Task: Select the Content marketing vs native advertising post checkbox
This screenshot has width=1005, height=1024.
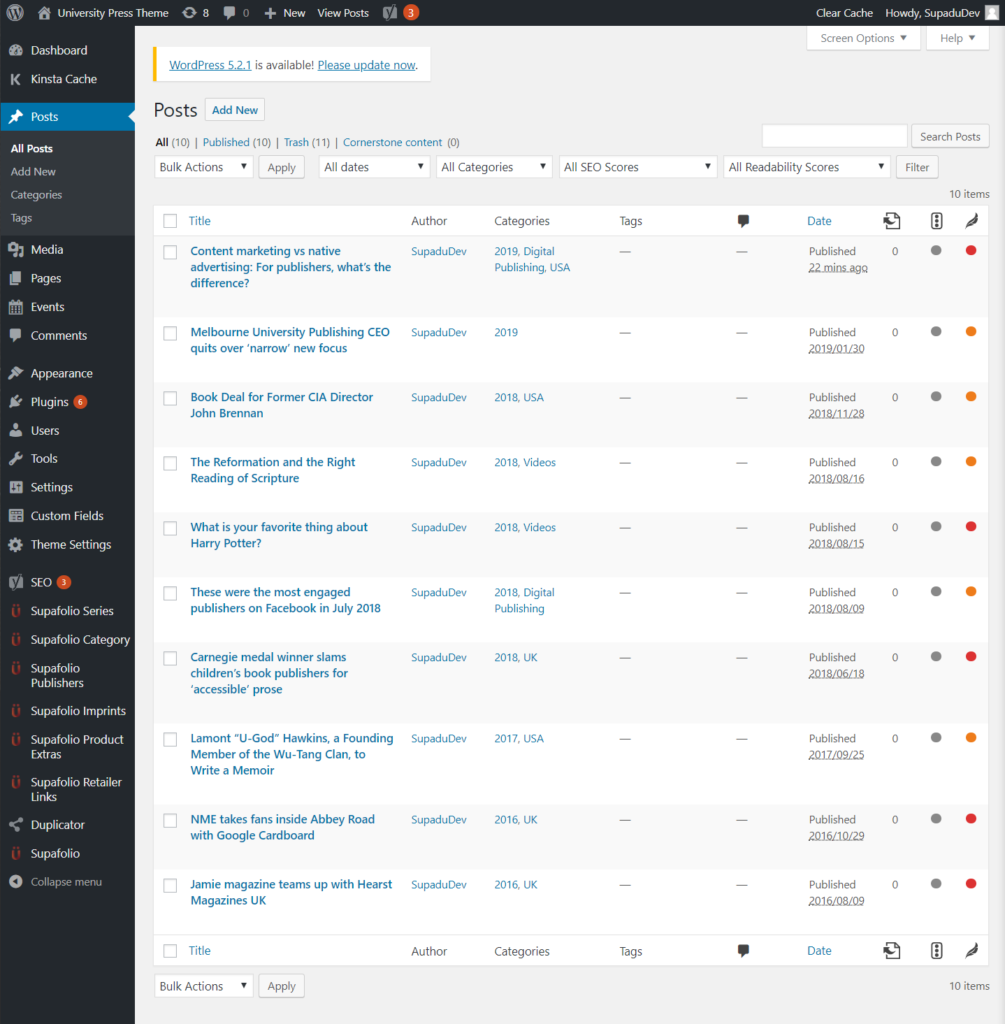Action: [x=170, y=252]
